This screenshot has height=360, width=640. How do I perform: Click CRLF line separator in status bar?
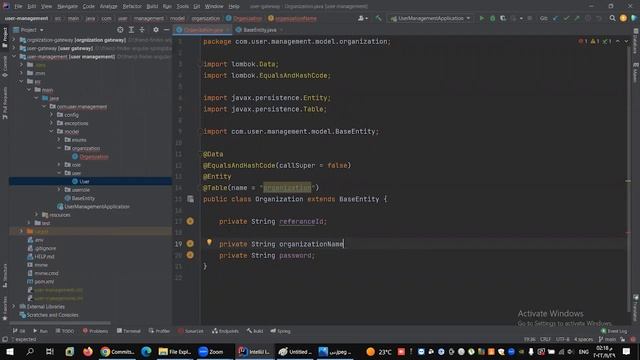(545, 339)
